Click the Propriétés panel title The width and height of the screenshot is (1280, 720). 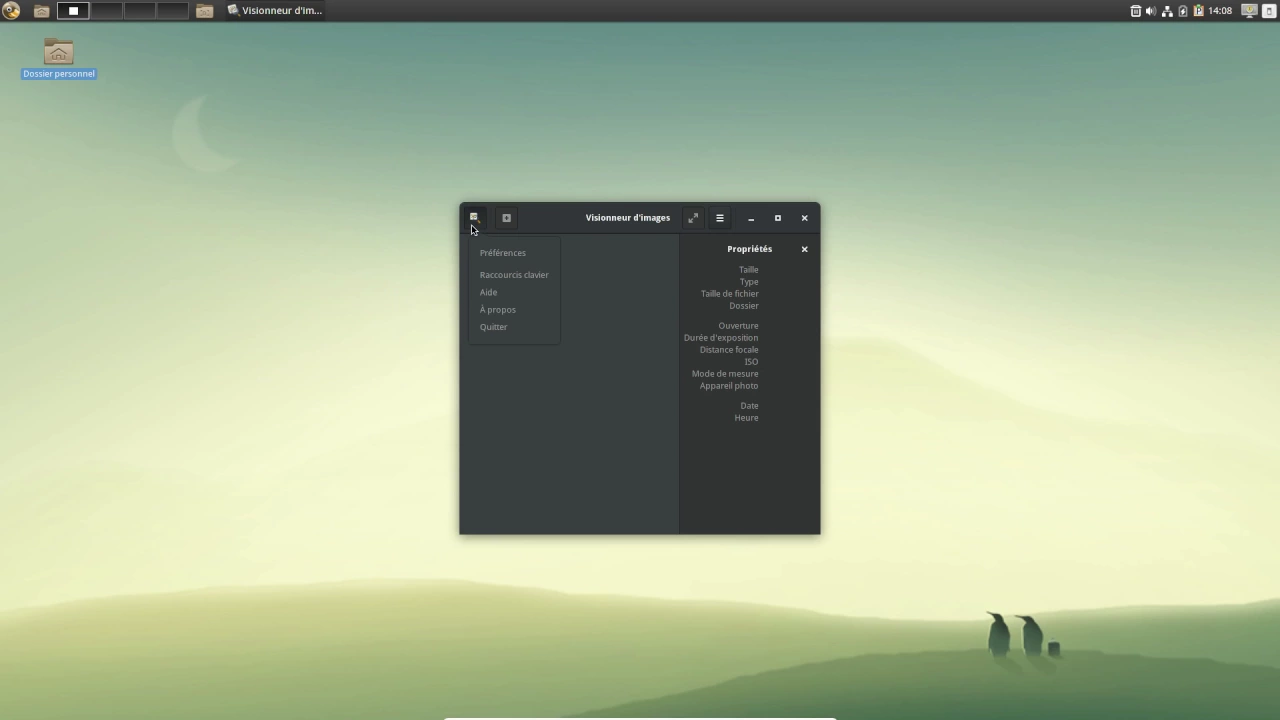click(749, 249)
